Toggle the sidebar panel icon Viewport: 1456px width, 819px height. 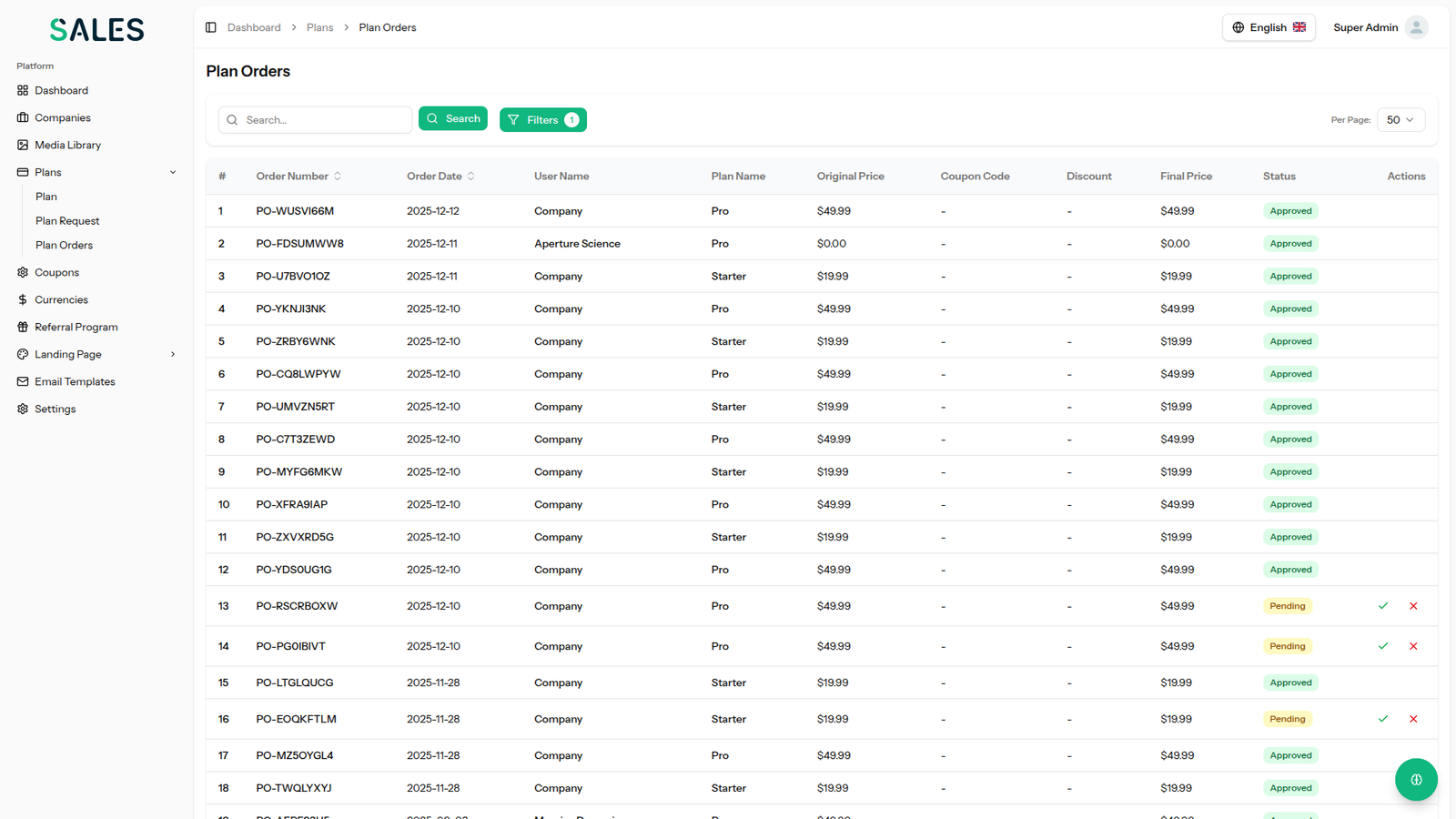[211, 27]
